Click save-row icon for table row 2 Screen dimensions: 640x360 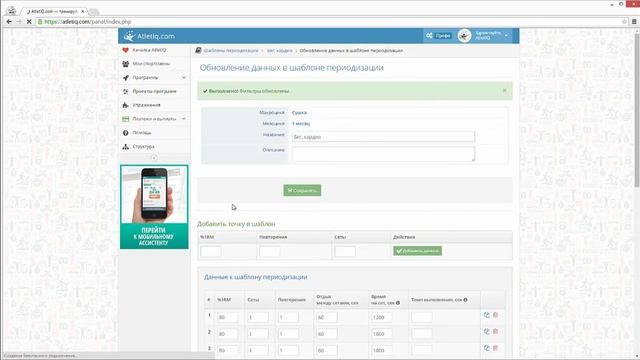487,332
